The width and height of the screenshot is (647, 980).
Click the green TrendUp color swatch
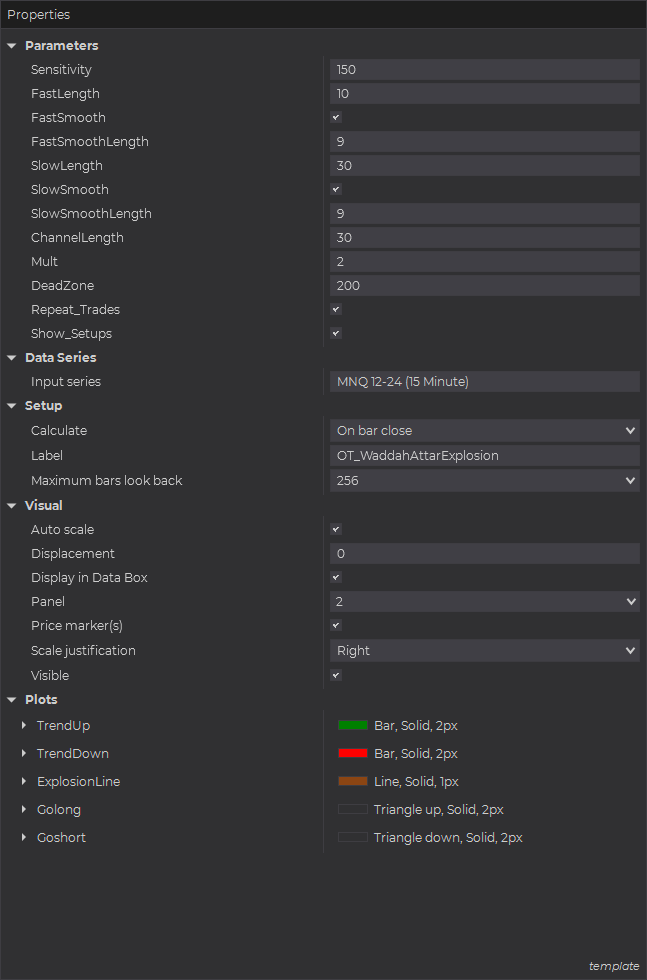tap(353, 726)
